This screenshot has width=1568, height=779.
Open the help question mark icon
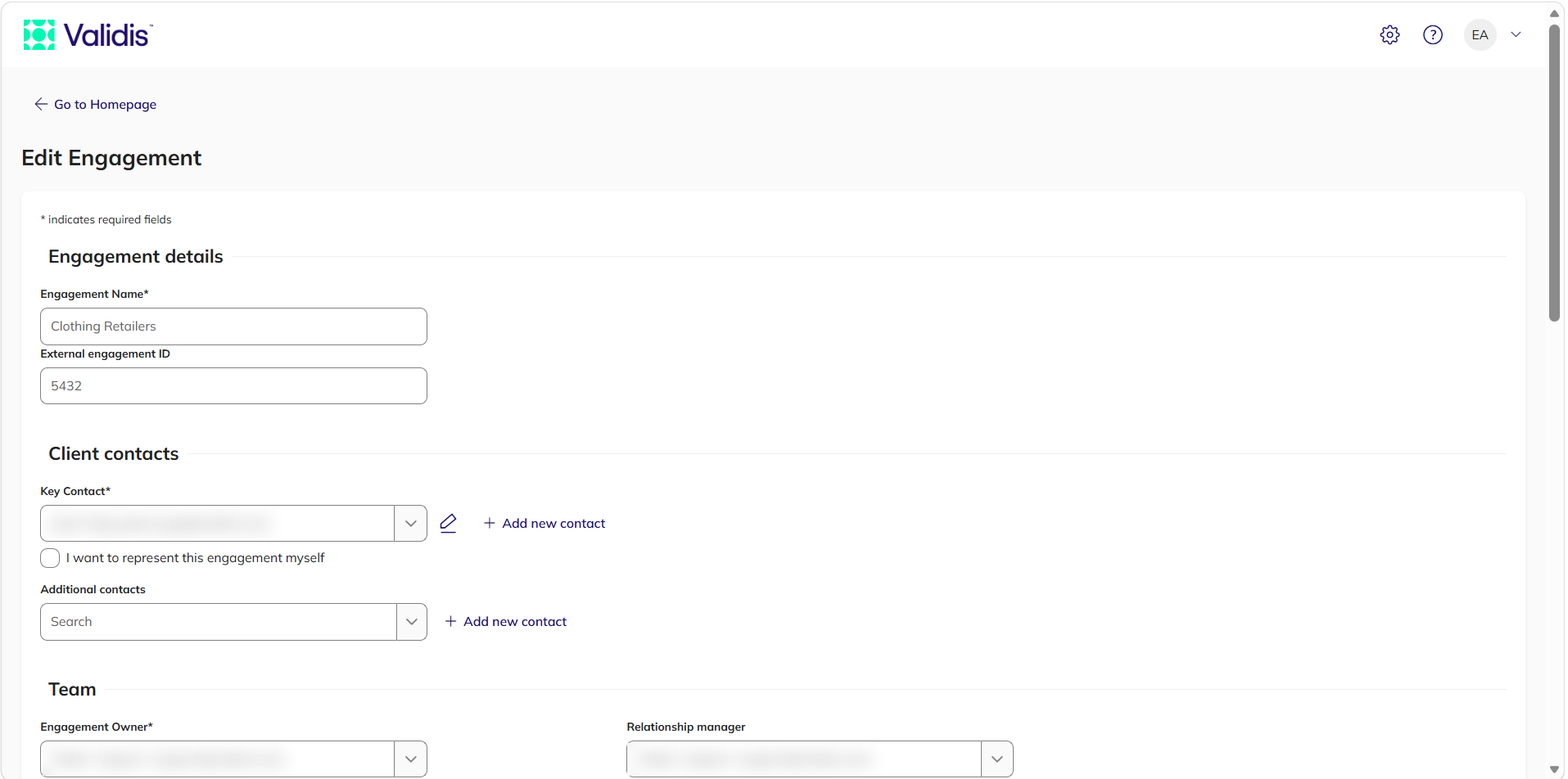(1433, 35)
